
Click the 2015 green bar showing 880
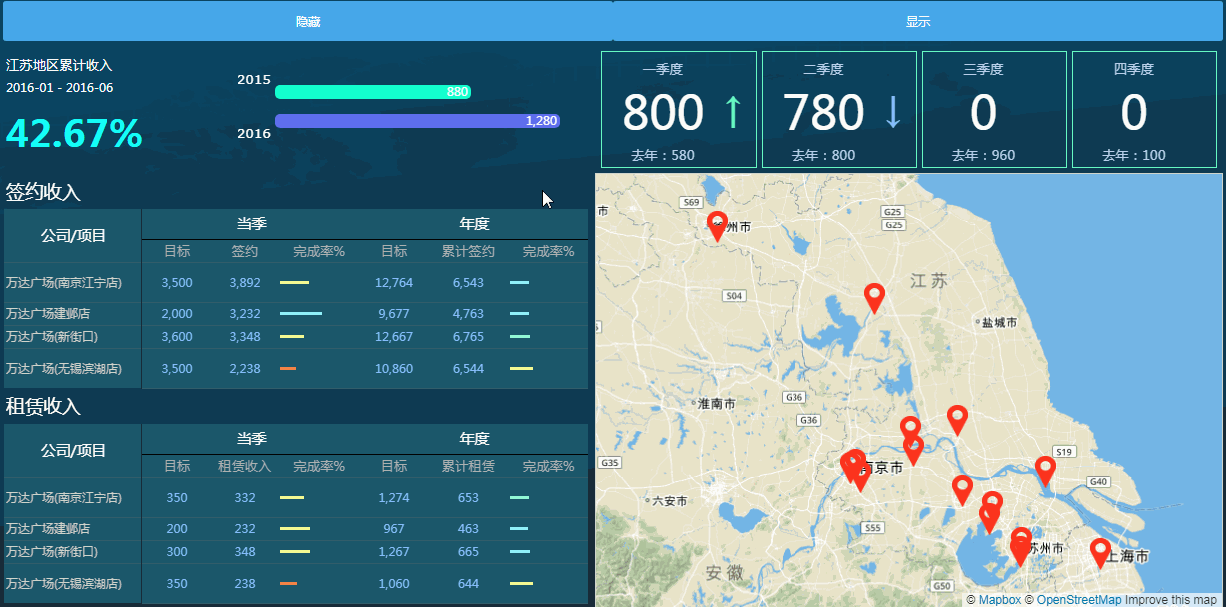pyautogui.click(x=373, y=92)
